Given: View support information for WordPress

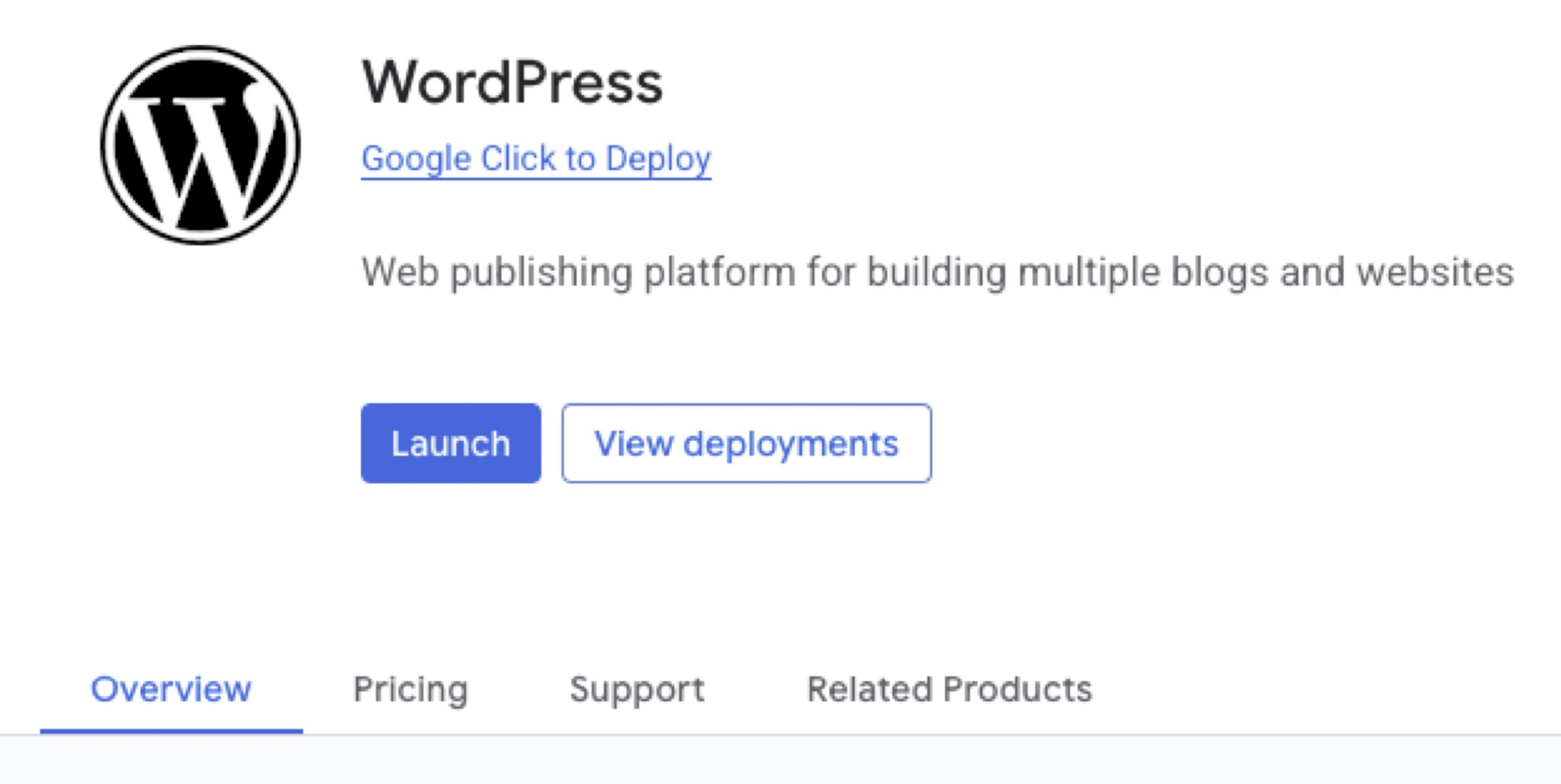Looking at the screenshot, I should click(x=637, y=690).
